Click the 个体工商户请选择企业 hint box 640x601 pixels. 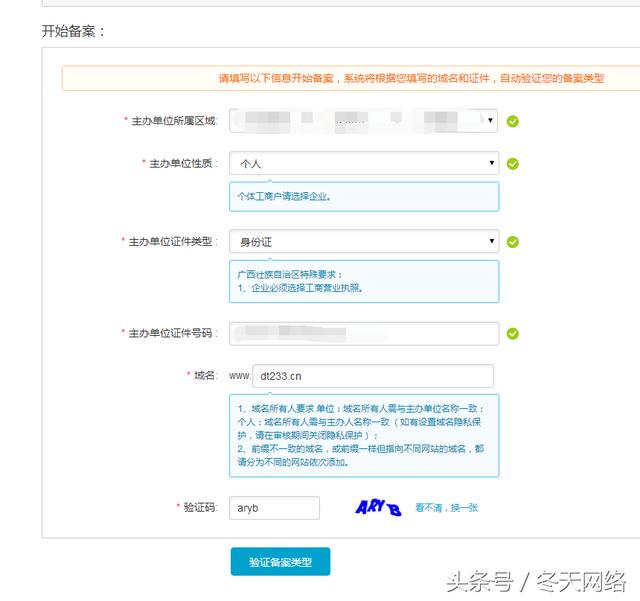click(x=363, y=196)
